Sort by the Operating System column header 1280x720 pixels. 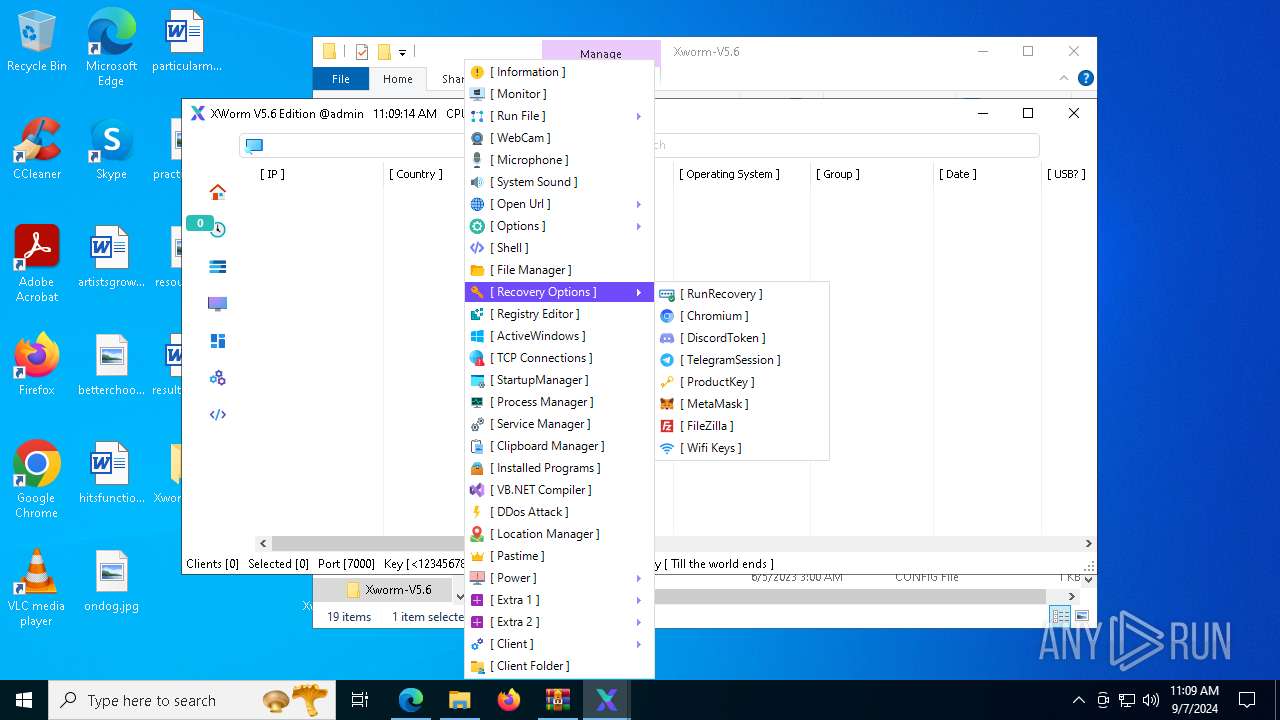click(729, 174)
